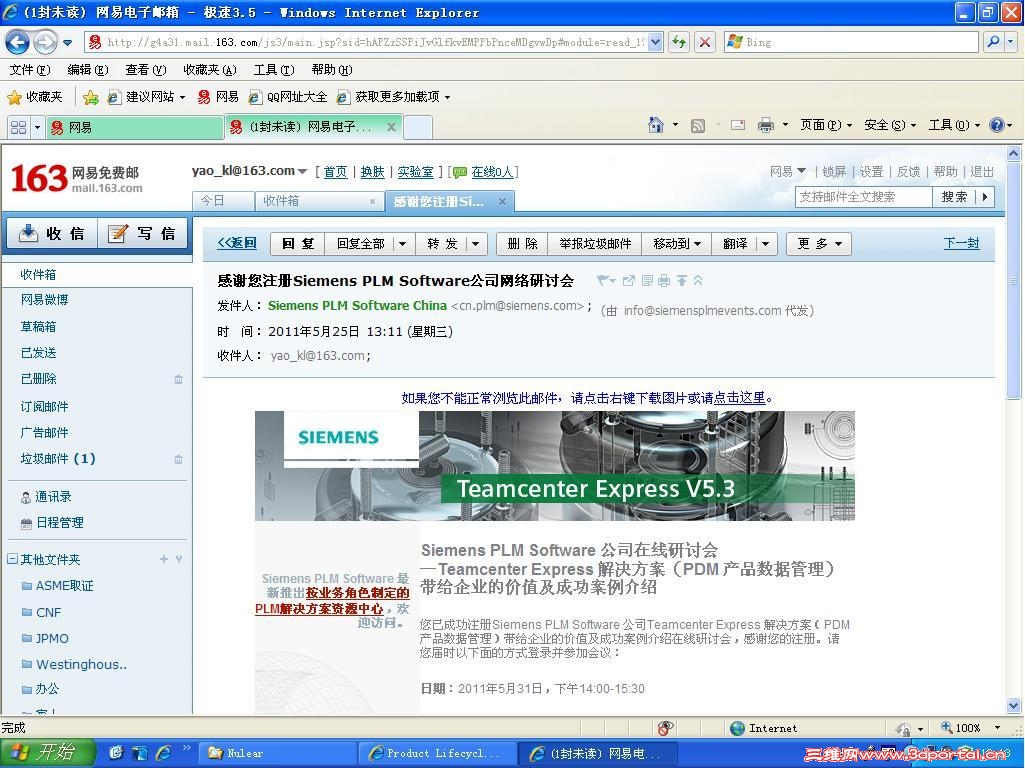Click the print email icon near subject
The width and height of the screenshot is (1025, 768).
pos(664,280)
